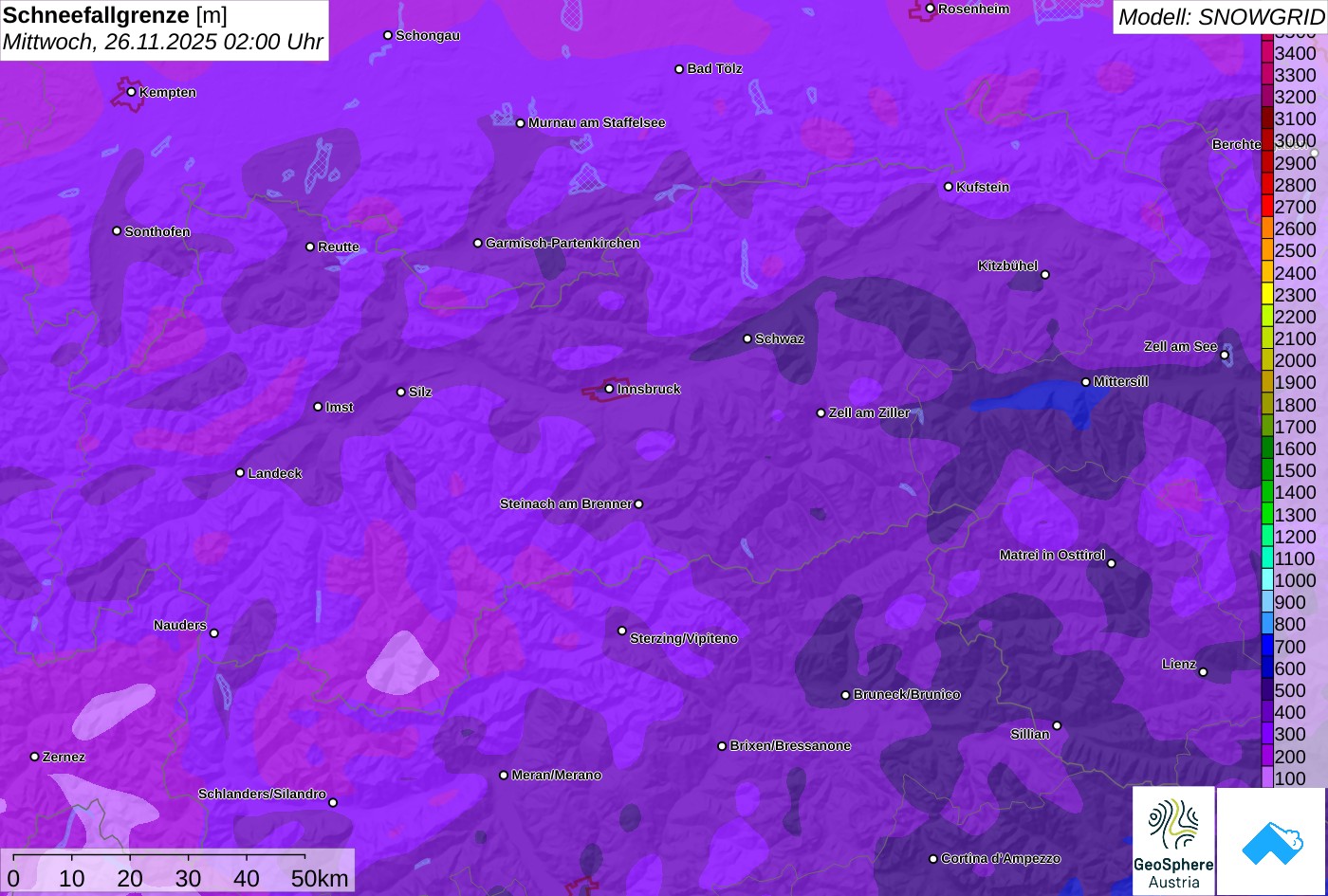The height and width of the screenshot is (896, 1328).
Task: Click the "20" tick on scale bar
Action: pyautogui.click(x=130, y=879)
